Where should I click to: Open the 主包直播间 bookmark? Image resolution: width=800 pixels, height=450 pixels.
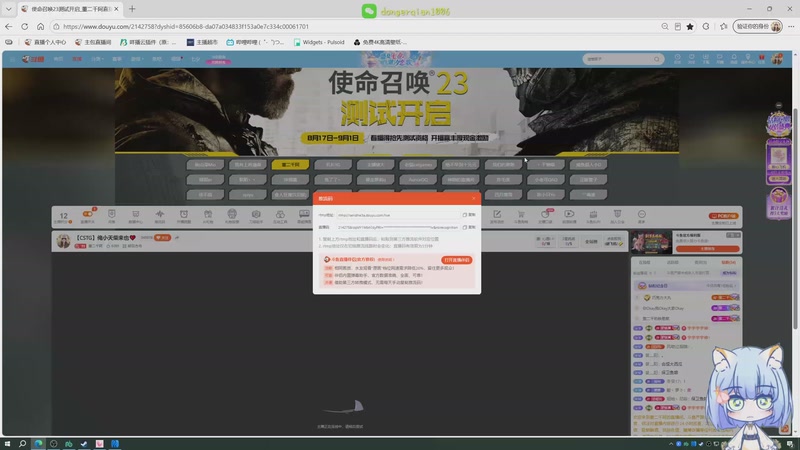tap(93, 42)
